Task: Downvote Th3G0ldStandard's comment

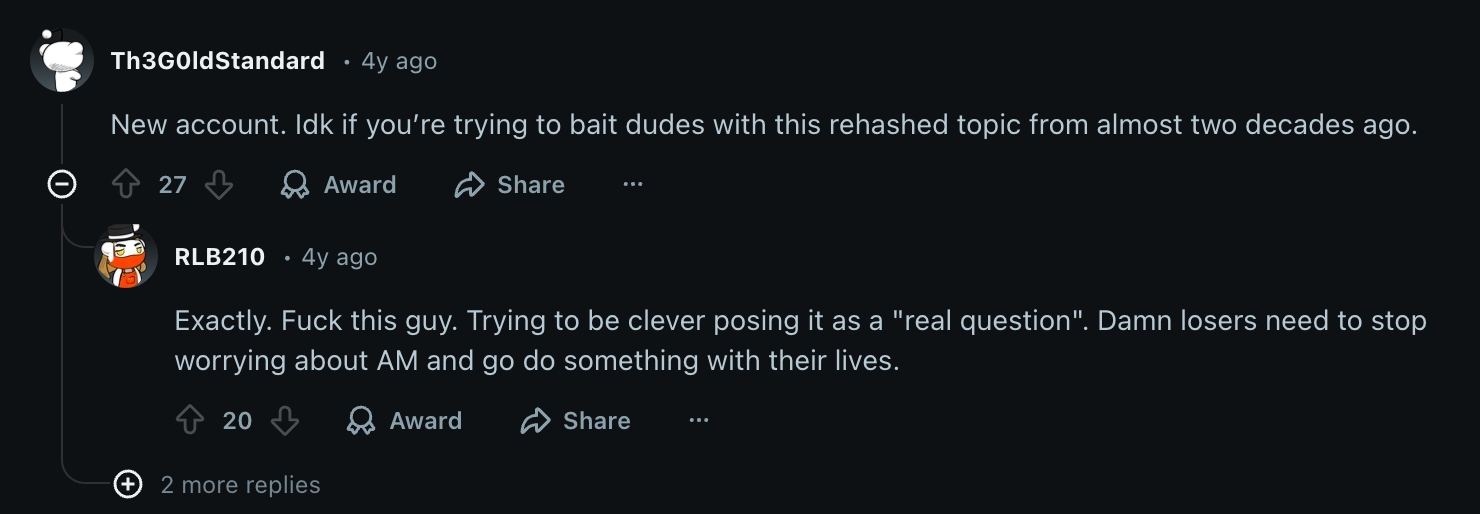Action: coord(219,185)
